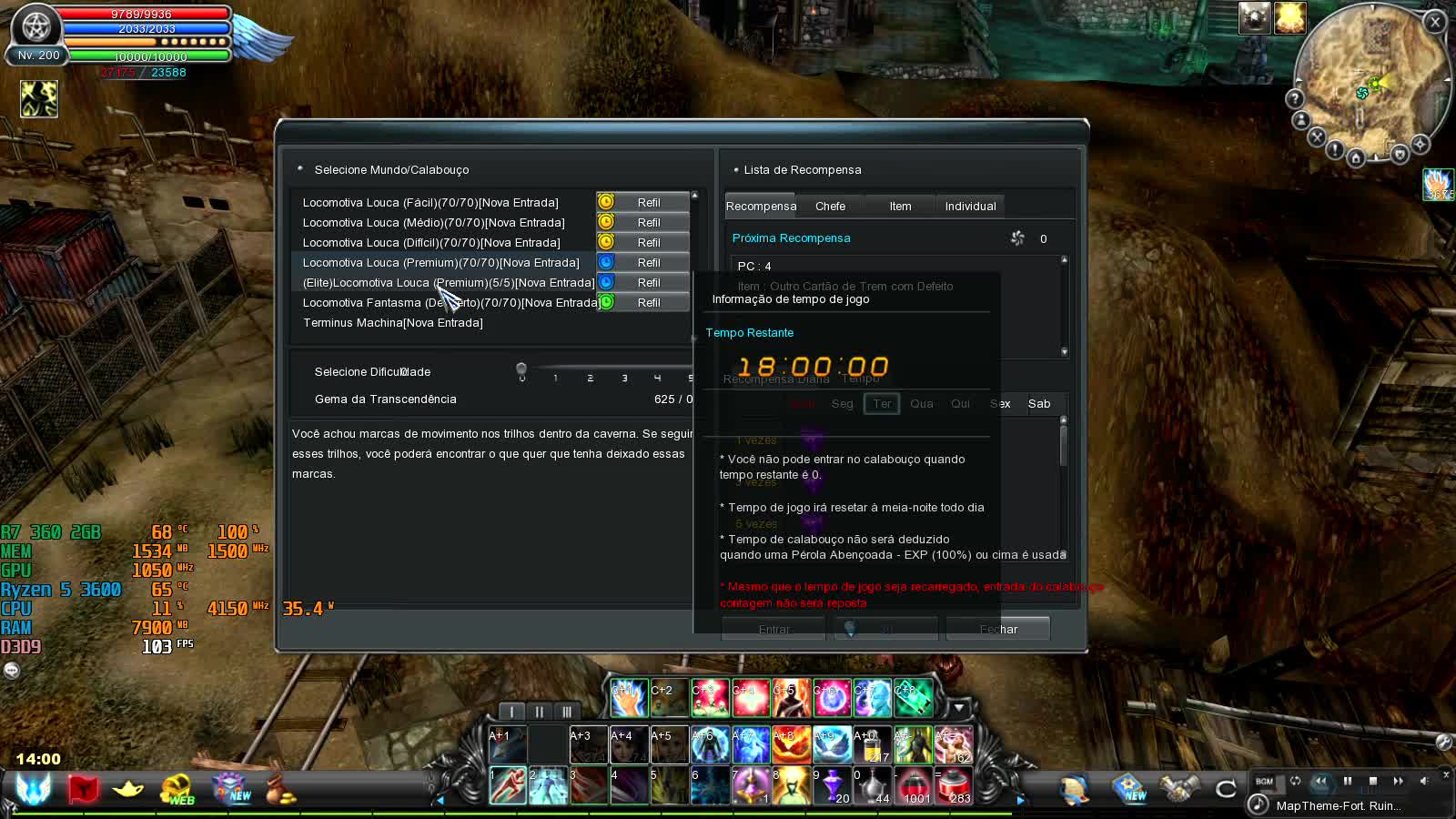This screenshot has width=1456, height=819.
Task: Click the yellow-green dancing figure buff icon
Action: pyautogui.click(x=39, y=99)
